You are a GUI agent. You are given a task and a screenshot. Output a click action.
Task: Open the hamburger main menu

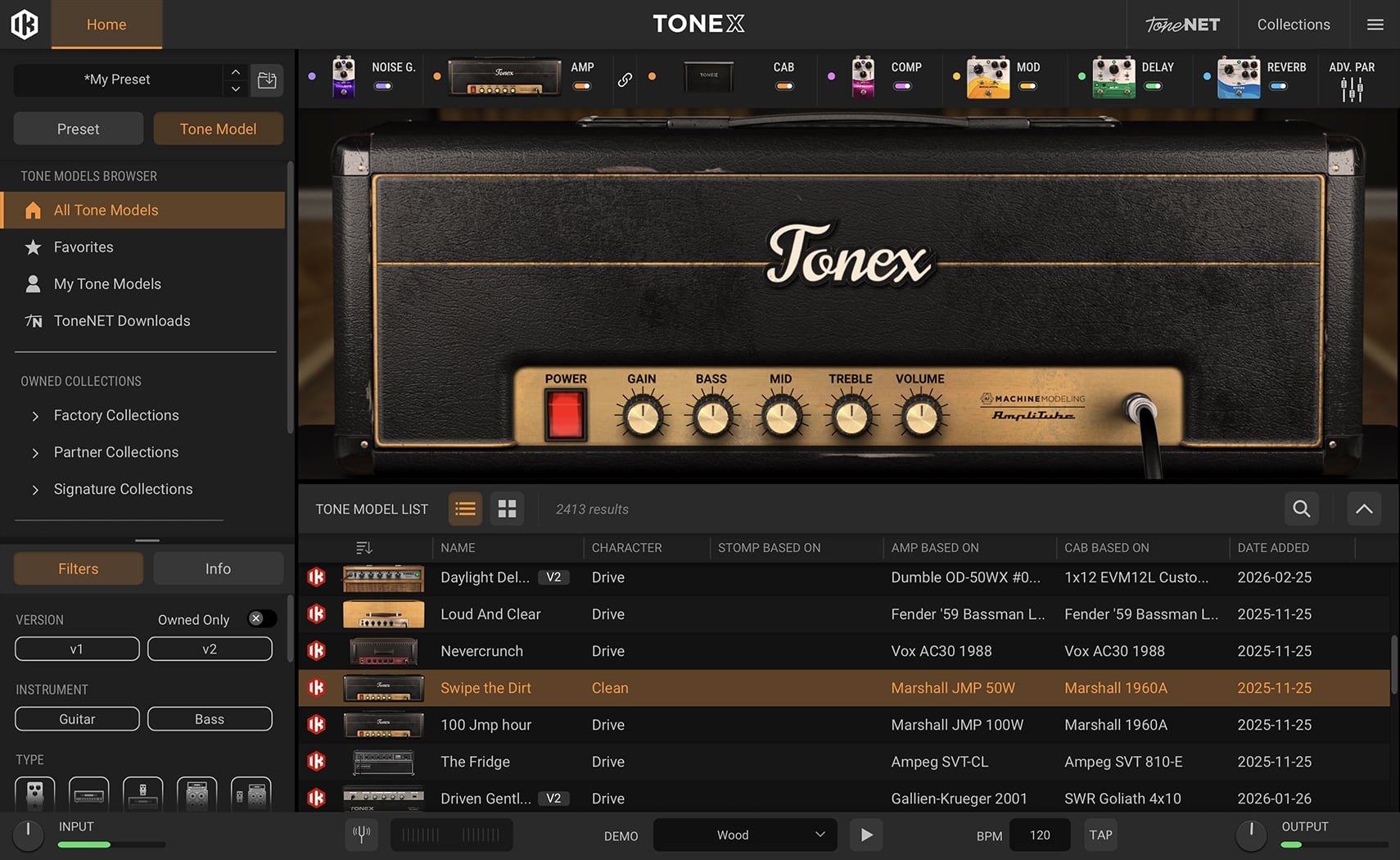[x=1375, y=25]
